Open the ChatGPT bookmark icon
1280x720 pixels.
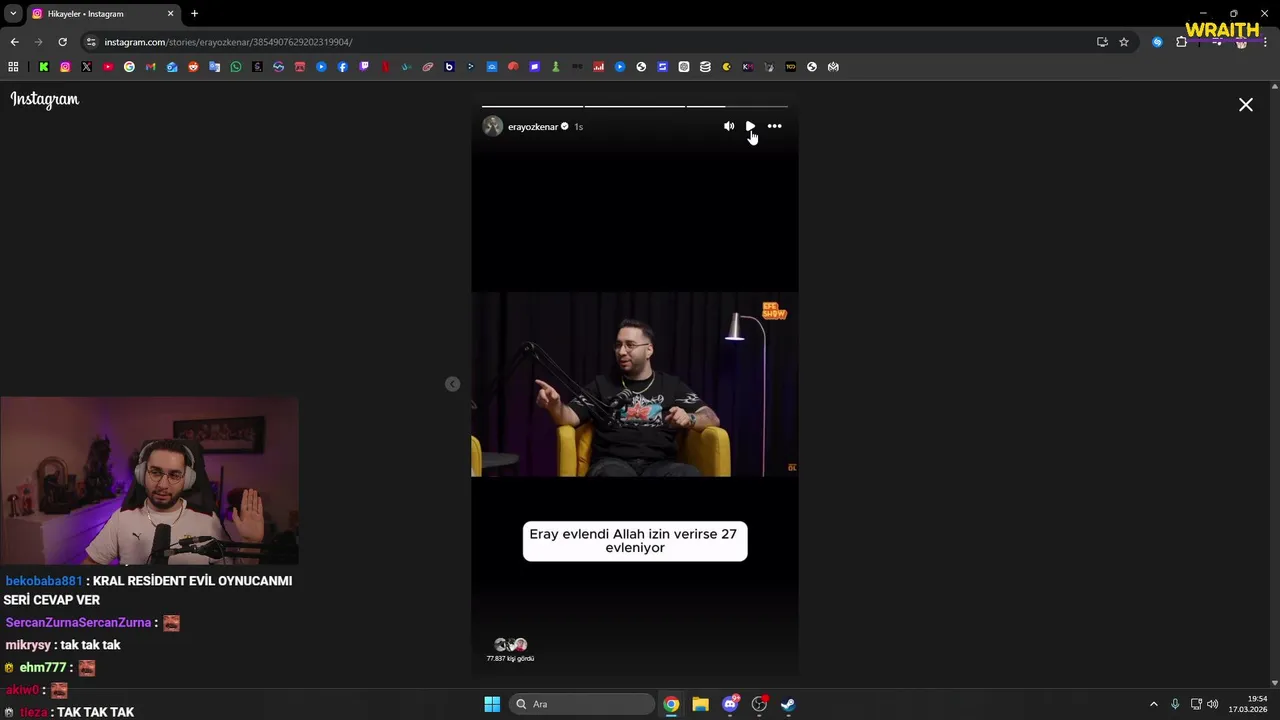tap(684, 67)
